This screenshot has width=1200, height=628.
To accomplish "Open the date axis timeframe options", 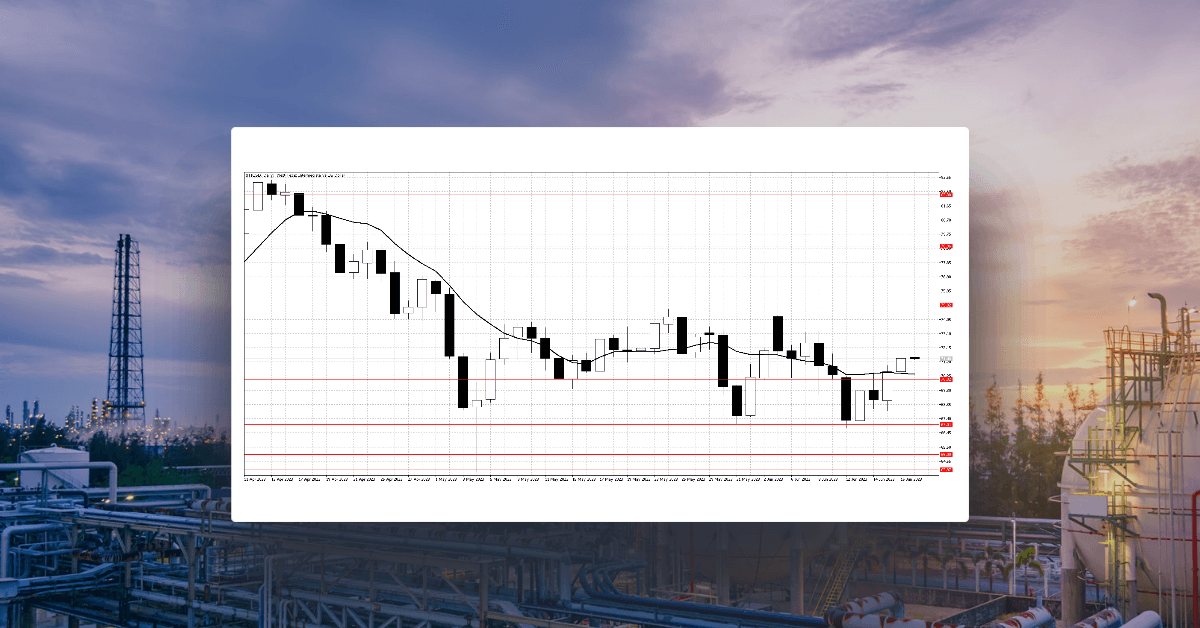I will (x=600, y=479).
